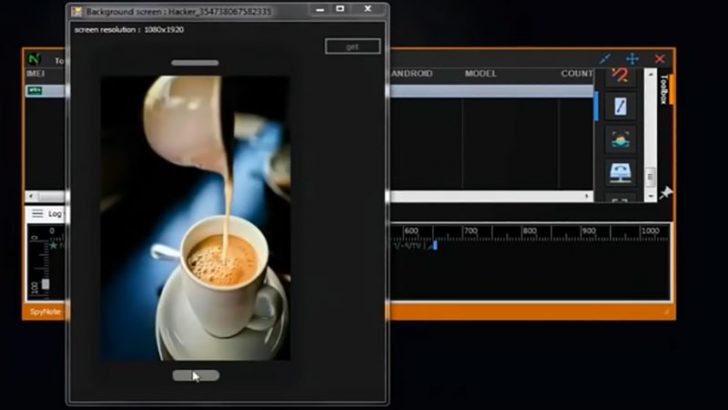Click the top grey pill handle above the preview
The width and height of the screenshot is (728, 410).
tap(195, 63)
